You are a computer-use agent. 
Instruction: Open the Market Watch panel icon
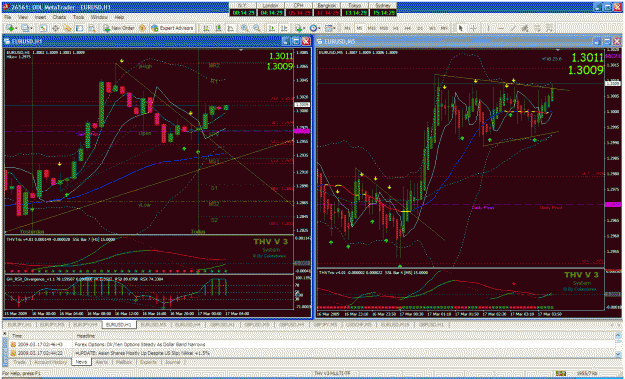[x=43, y=28]
